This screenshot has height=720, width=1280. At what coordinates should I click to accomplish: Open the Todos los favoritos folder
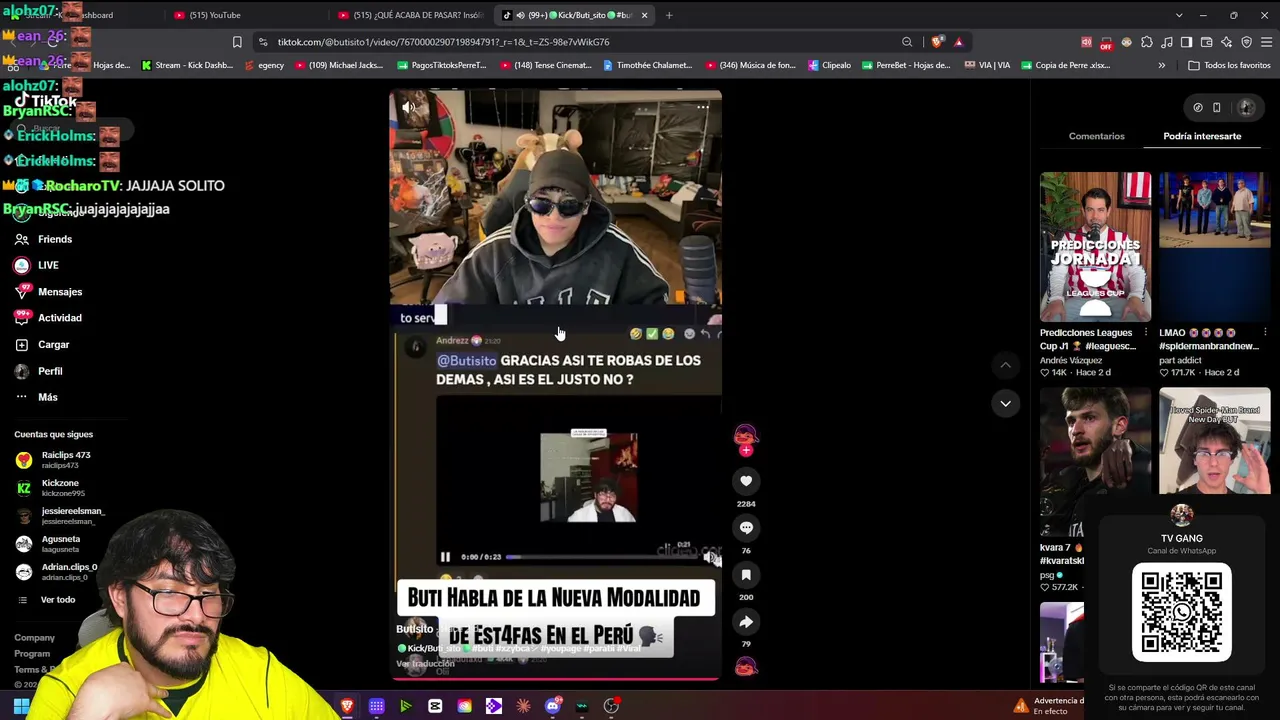[x=1229, y=65]
